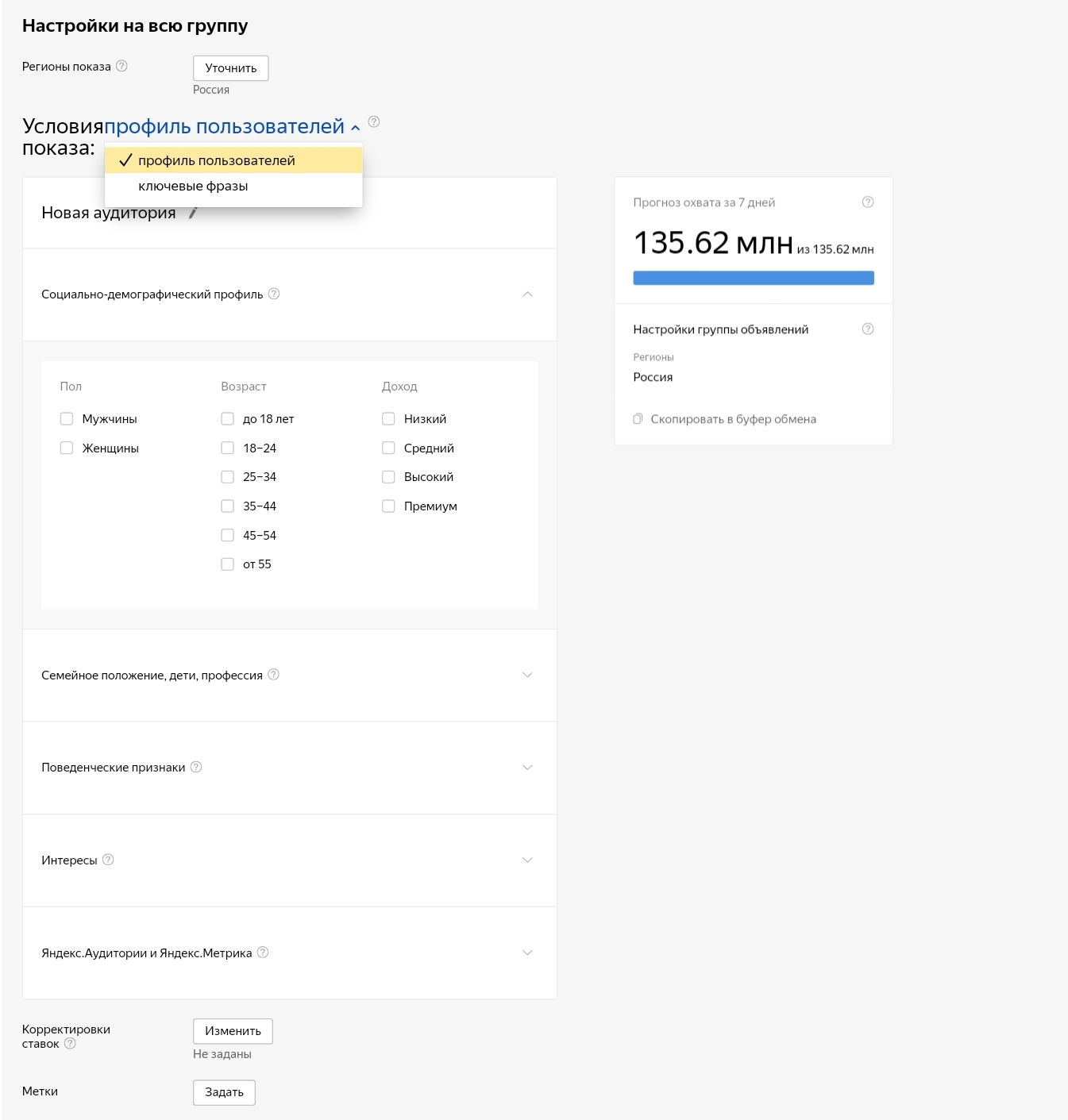Screen dimensions: 1068x1120
Task: Click Скопировать в буфер обмена link
Action: 733,419
